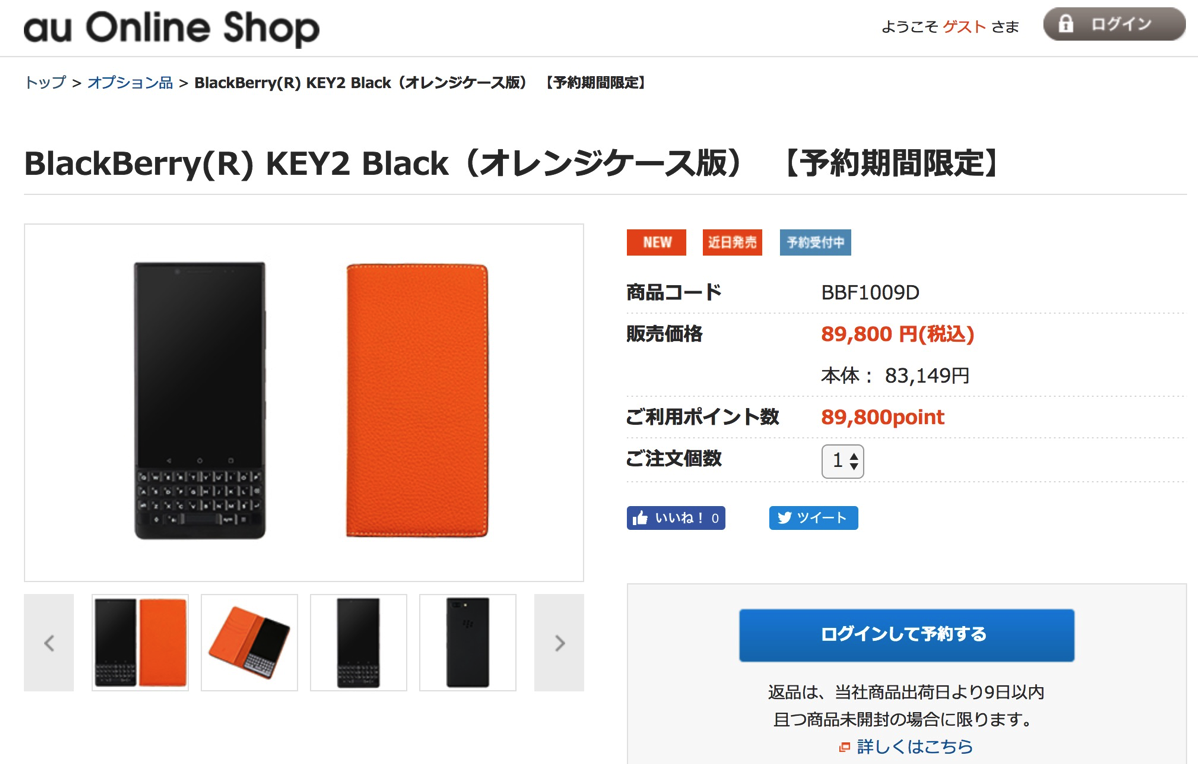Show previous thumbnails with left arrow
Image resolution: width=1198 pixels, height=764 pixels.
pyautogui.click(x=49, y=643)
